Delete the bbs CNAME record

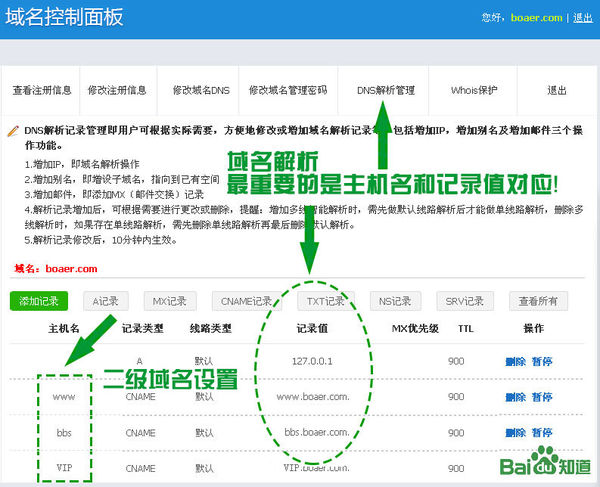coord(515,433)
